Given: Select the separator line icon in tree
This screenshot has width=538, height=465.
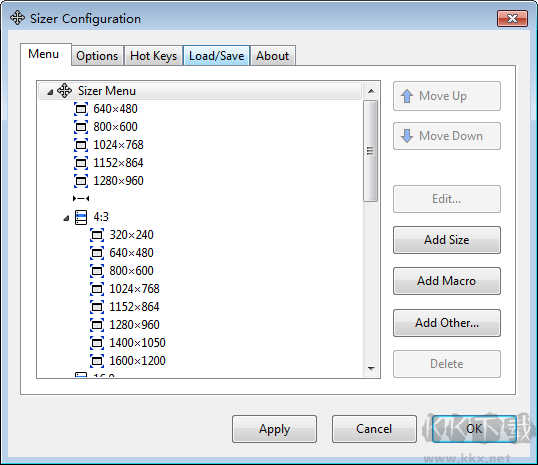Looking at the screenshot, I should (x=81, y=199).
